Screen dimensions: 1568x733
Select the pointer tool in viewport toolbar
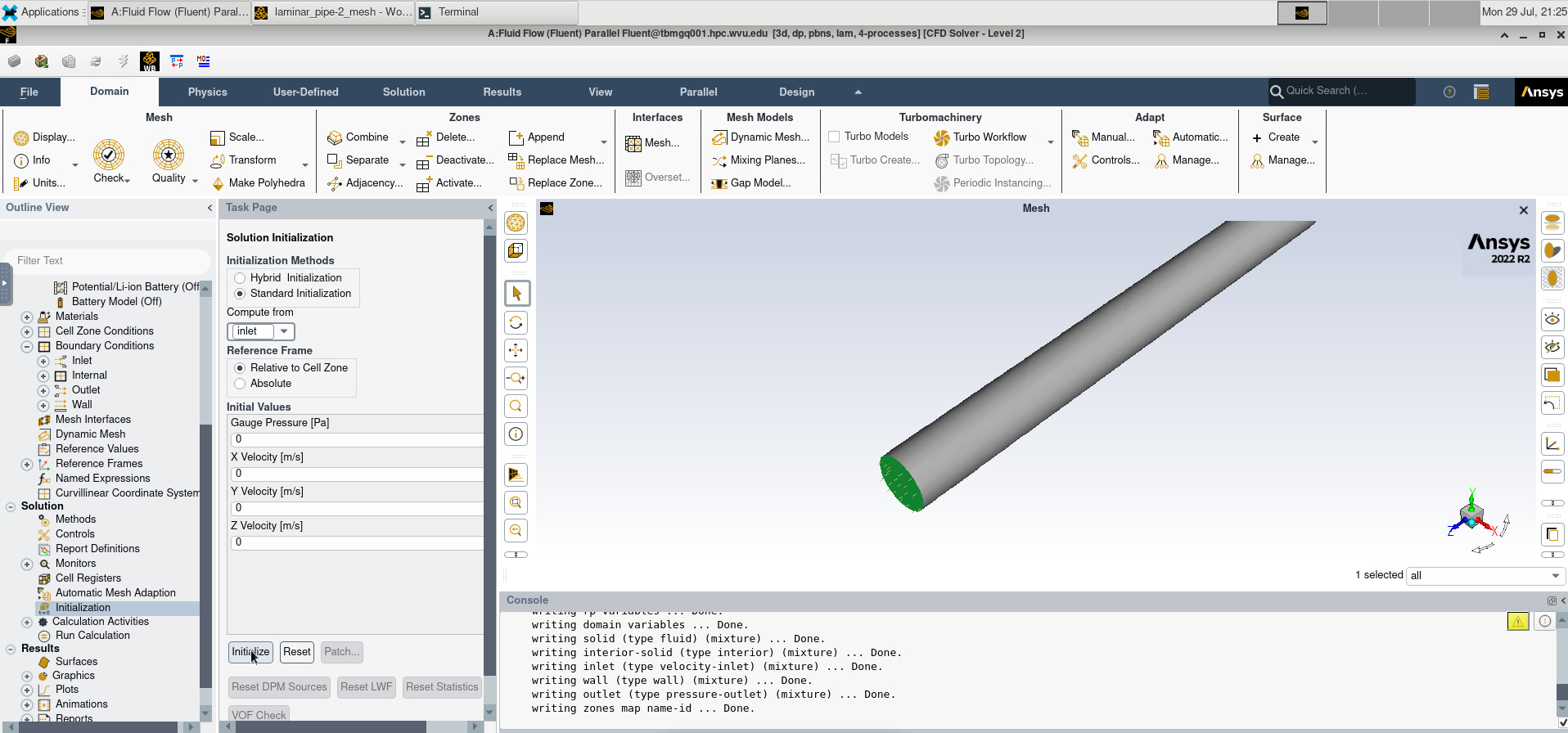coord(516,293)
